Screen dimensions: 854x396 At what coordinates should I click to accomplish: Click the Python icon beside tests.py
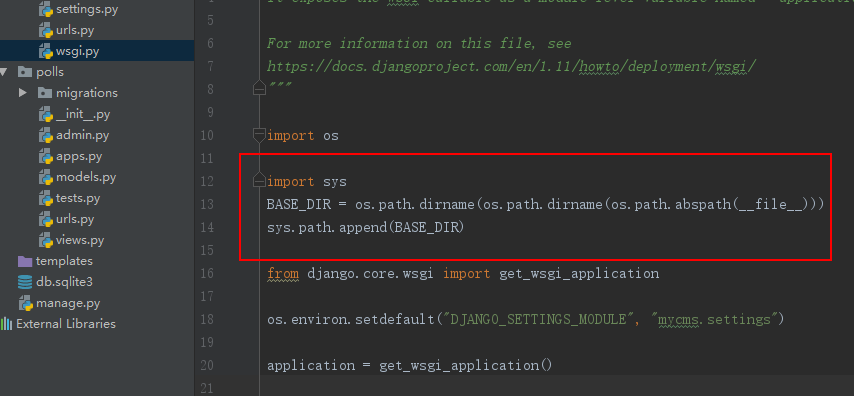(45, 199)
